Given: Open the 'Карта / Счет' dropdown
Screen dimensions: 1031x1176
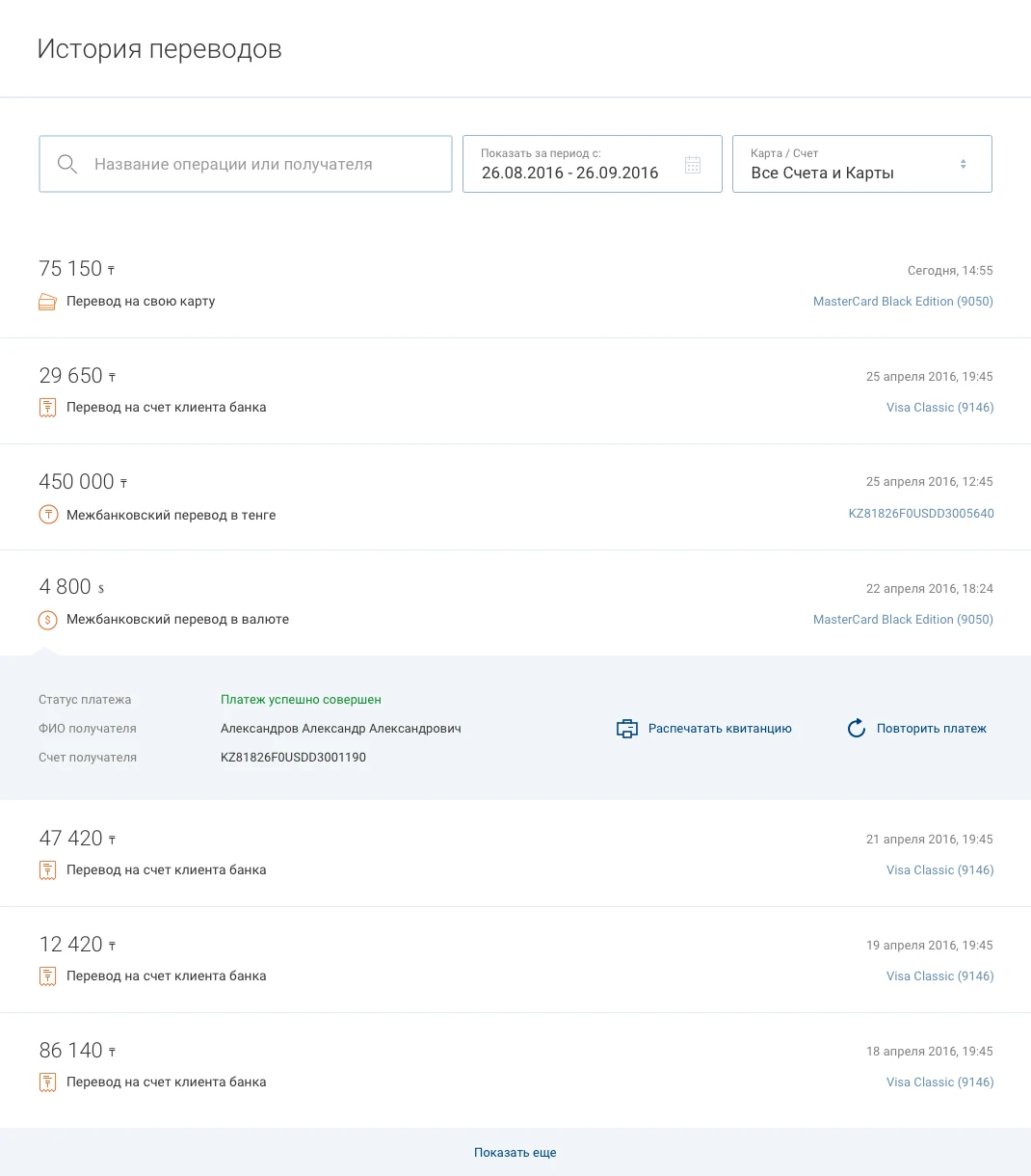Looking at the screenshot, I should point(861,165).
